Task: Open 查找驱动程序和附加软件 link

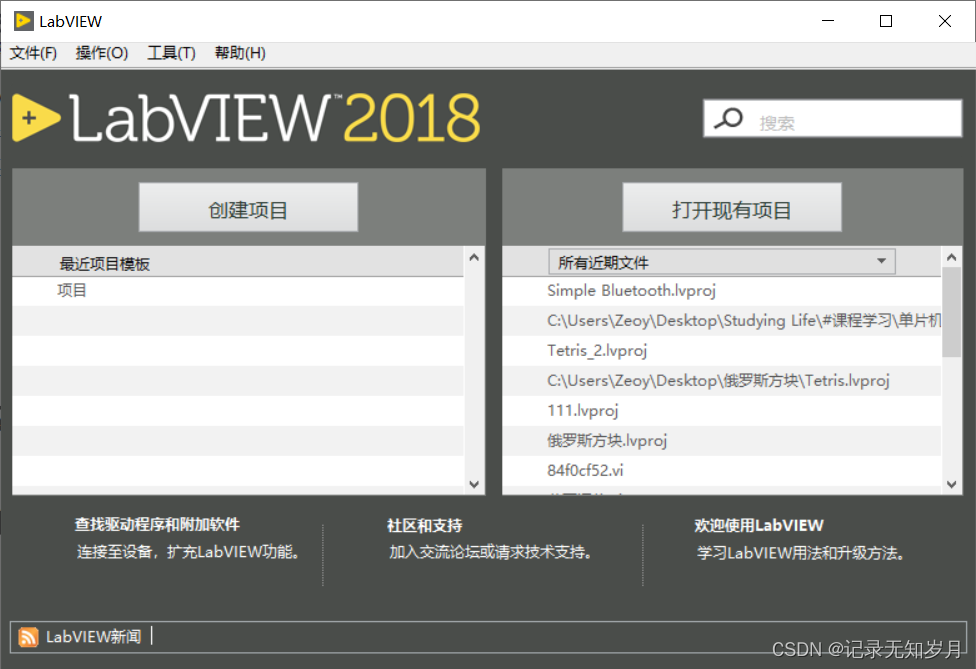Action: click(157, 525)
